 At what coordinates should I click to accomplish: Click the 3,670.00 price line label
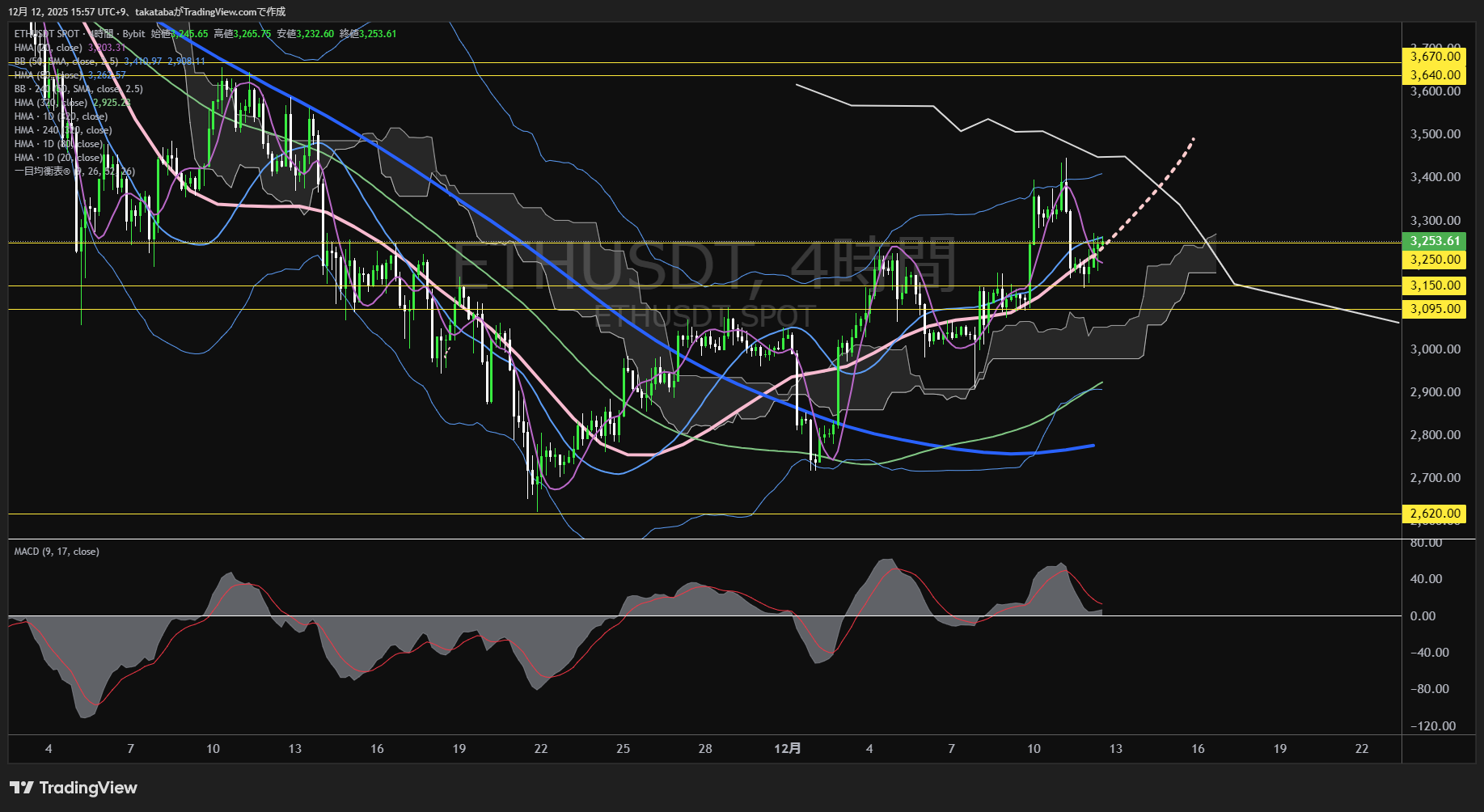click(1435, 57)
